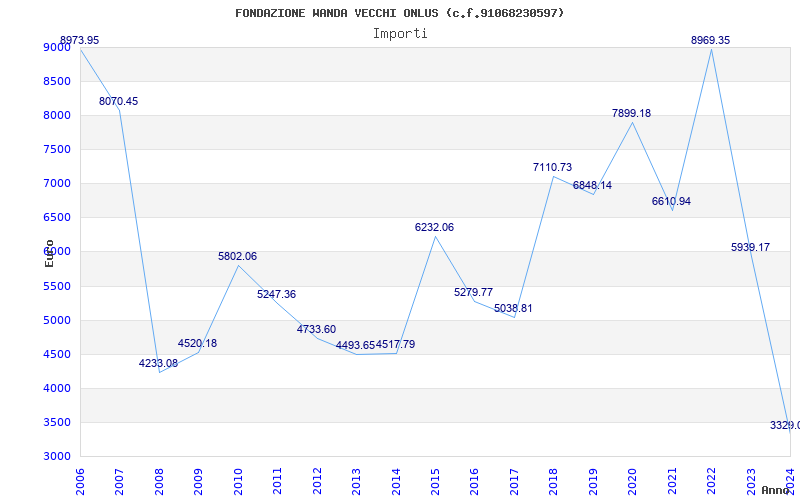800x500 pixels.
Task: Click the x-axis year label 2013
Action: (x=357, y=482)
